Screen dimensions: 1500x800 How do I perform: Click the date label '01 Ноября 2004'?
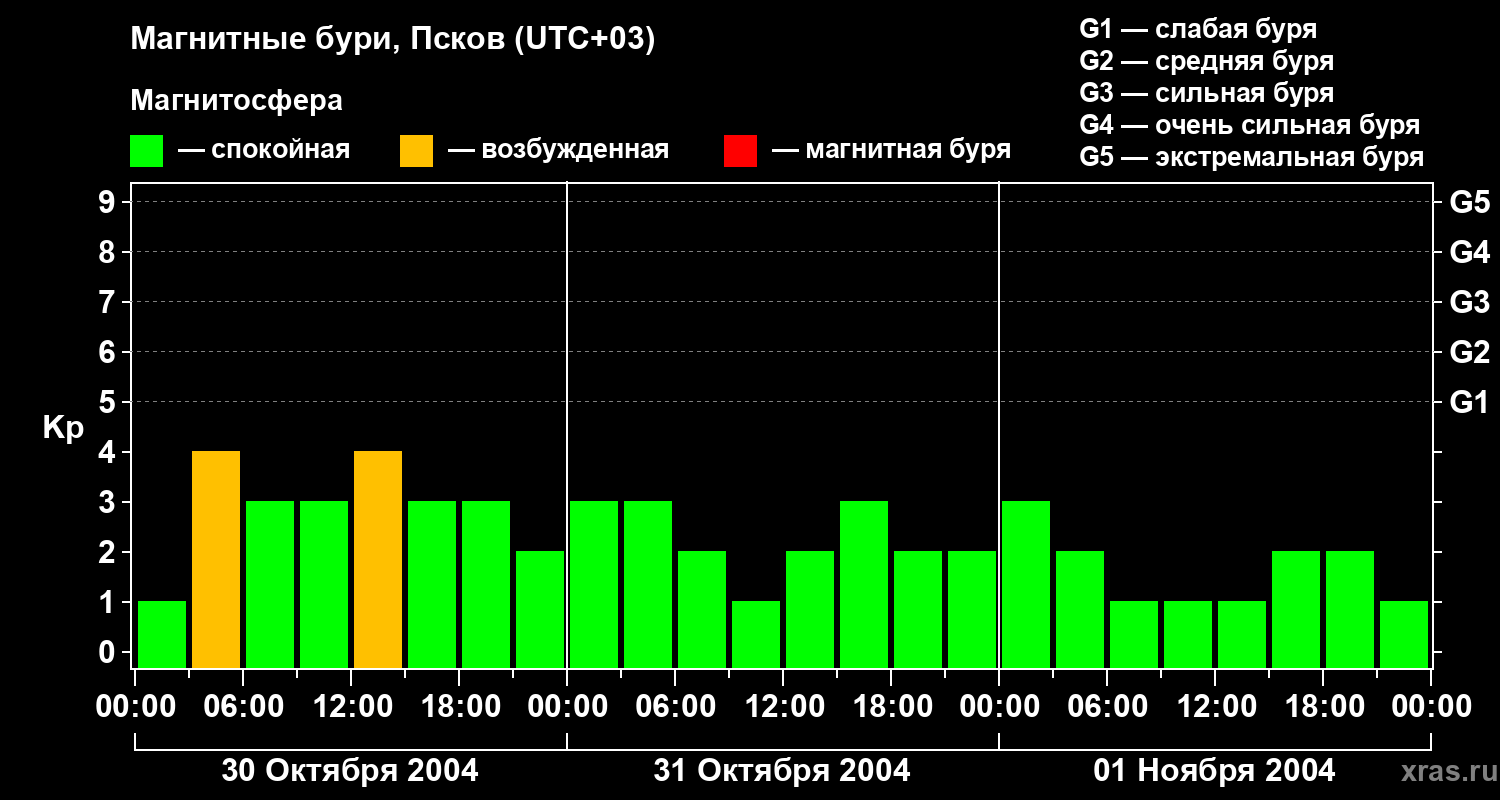(x=1214, y=771)
